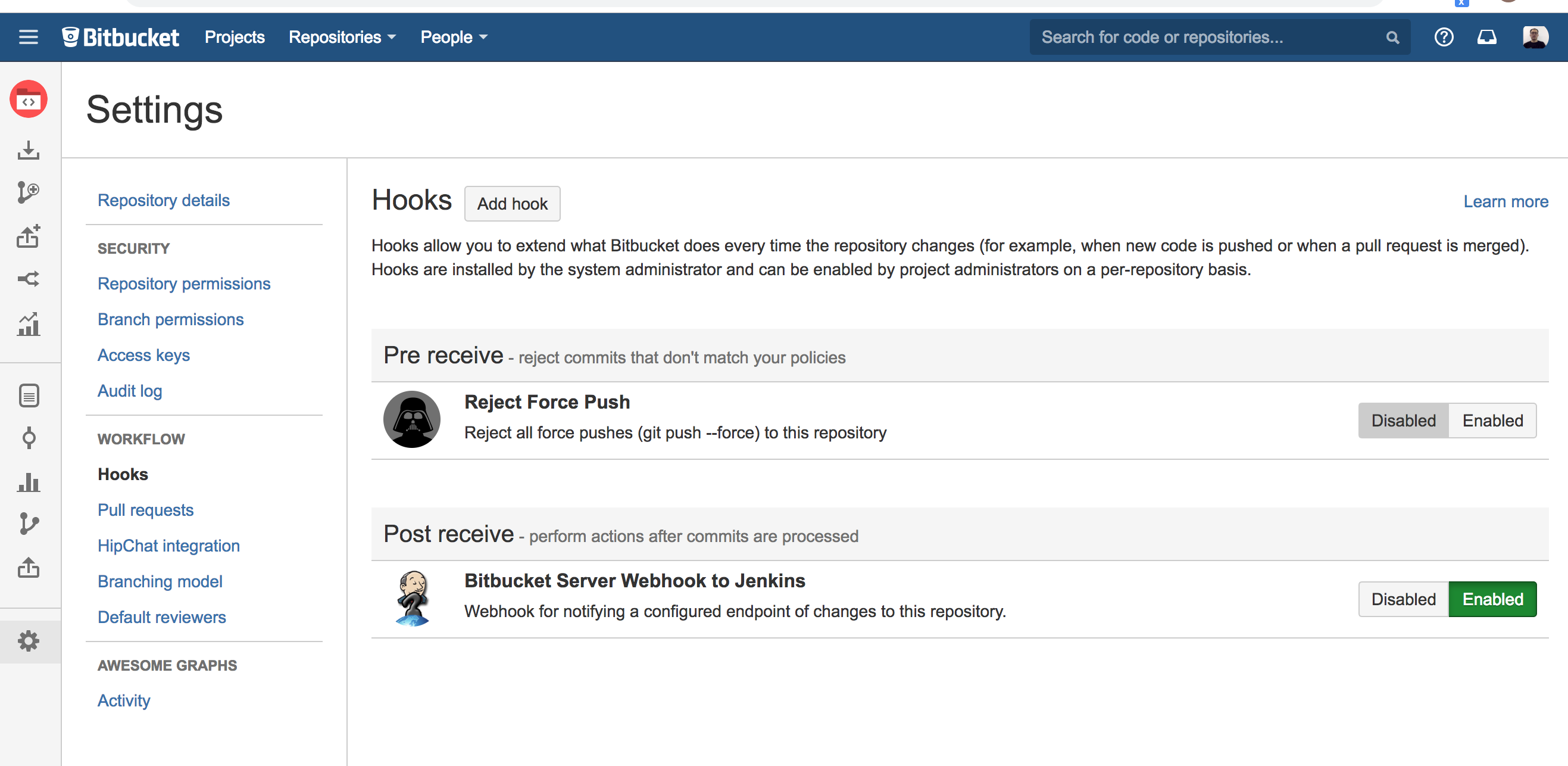This screenshot has width=1568, height=766.
Task: Open the inbox tray icon
Action: click(x=1486, y=37)
